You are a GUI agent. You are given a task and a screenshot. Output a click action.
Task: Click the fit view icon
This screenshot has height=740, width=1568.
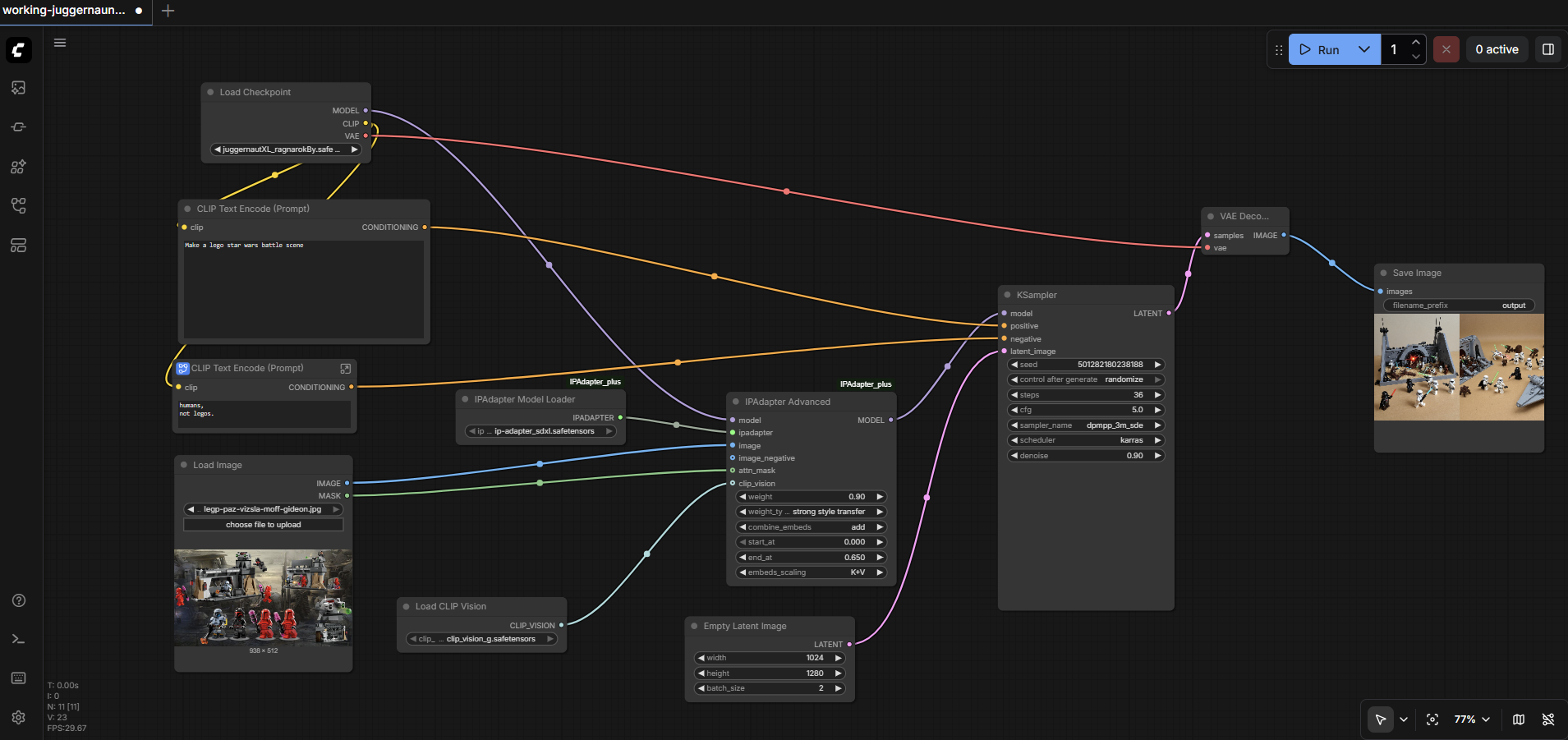[1432, 719]
